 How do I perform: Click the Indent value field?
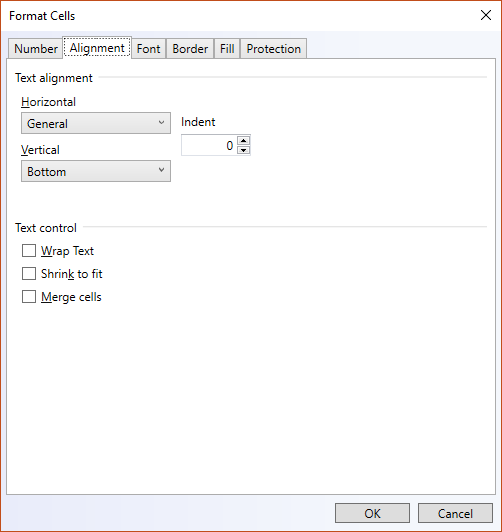pyautogui.click(x=209, y=146)
